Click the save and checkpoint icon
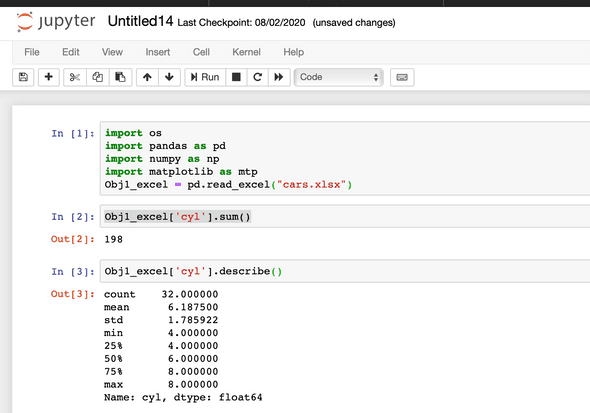This screenshot has width=590, height=413. [23, 77]
